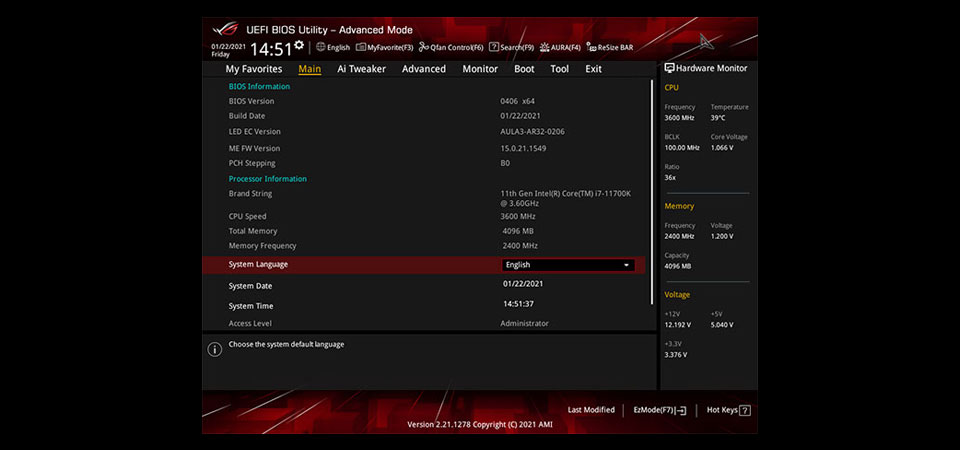The height and width of the screenshot is (450, 960).
Task: Click the English language label in toolbar
Action: [x=339, y=47]
